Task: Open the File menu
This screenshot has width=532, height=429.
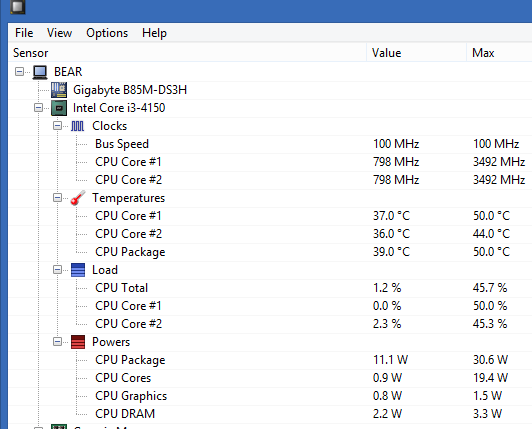Action: pos(24,33)
